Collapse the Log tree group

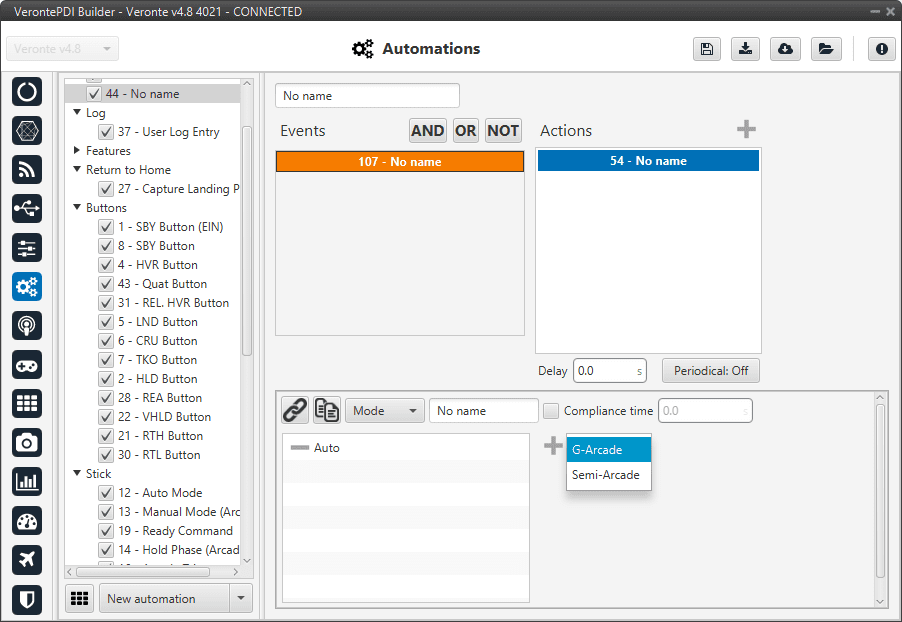click(x=77, y=112)
